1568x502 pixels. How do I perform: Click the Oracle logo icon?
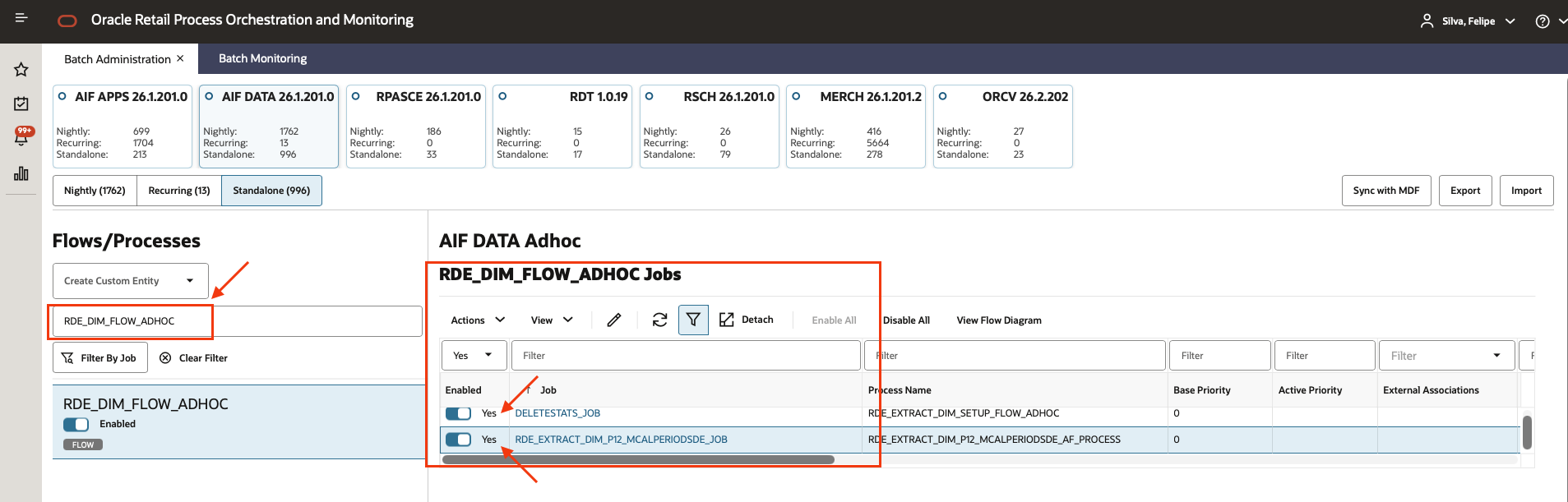(67, 21)
